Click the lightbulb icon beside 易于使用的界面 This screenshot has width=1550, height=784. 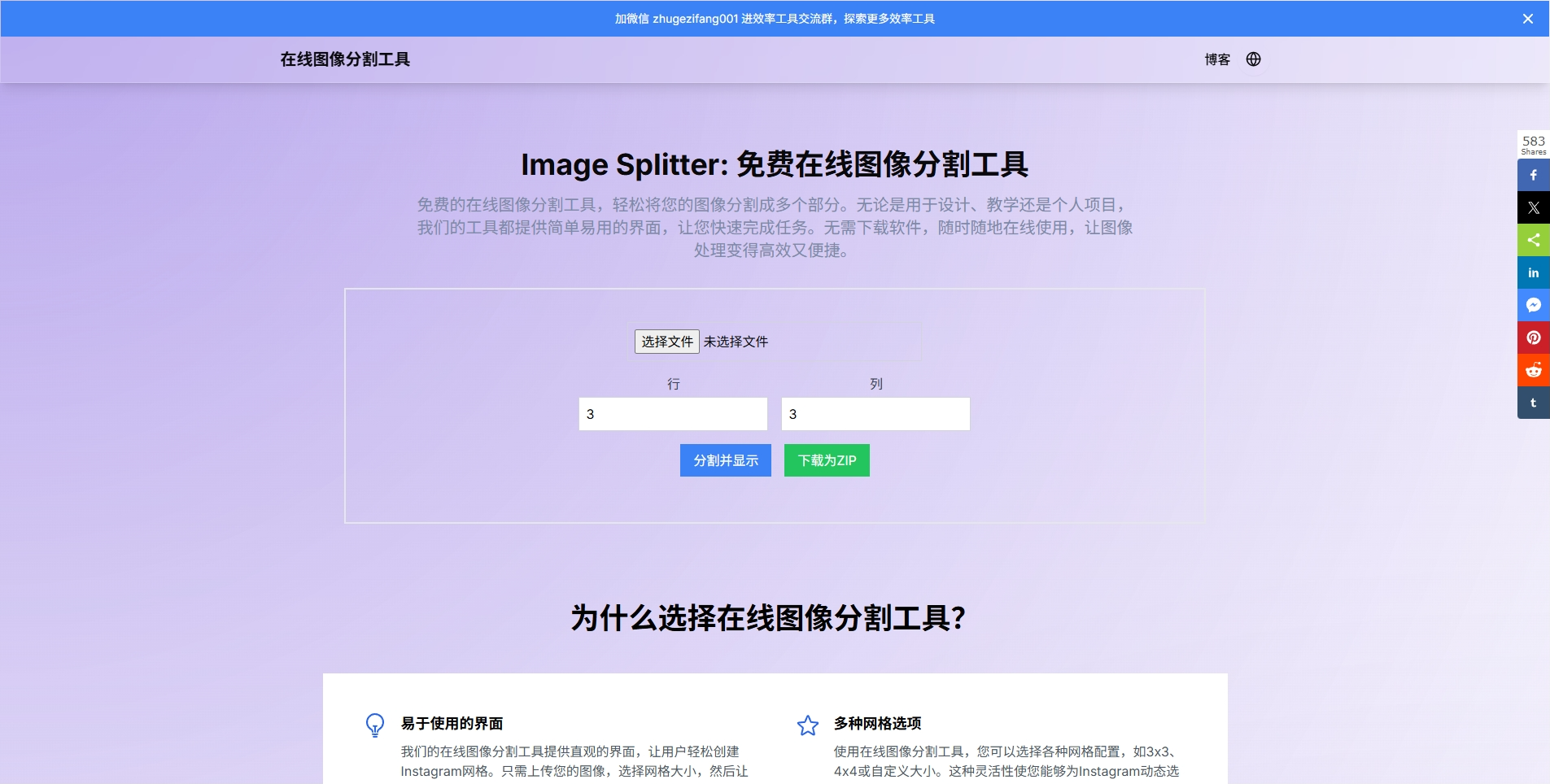tap(375, 724)
